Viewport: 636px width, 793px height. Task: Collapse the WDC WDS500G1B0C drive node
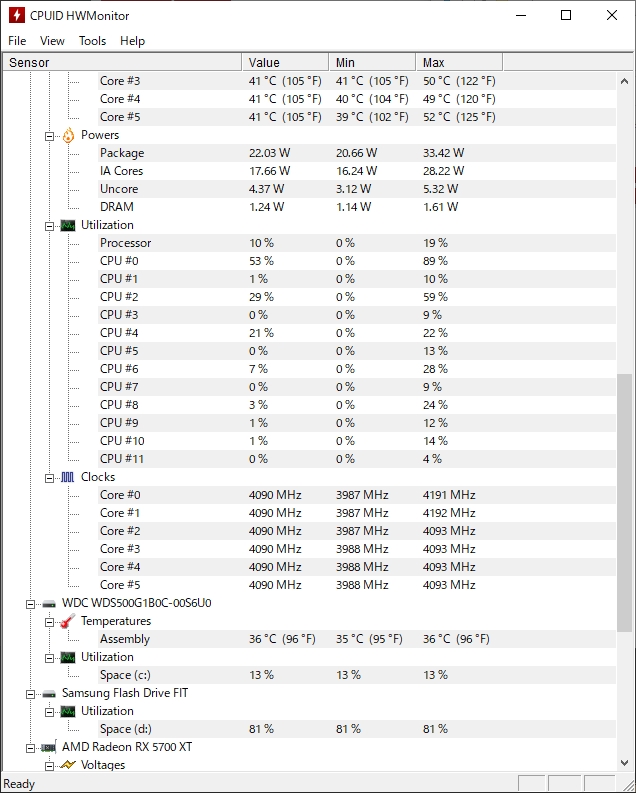point(32,604)
